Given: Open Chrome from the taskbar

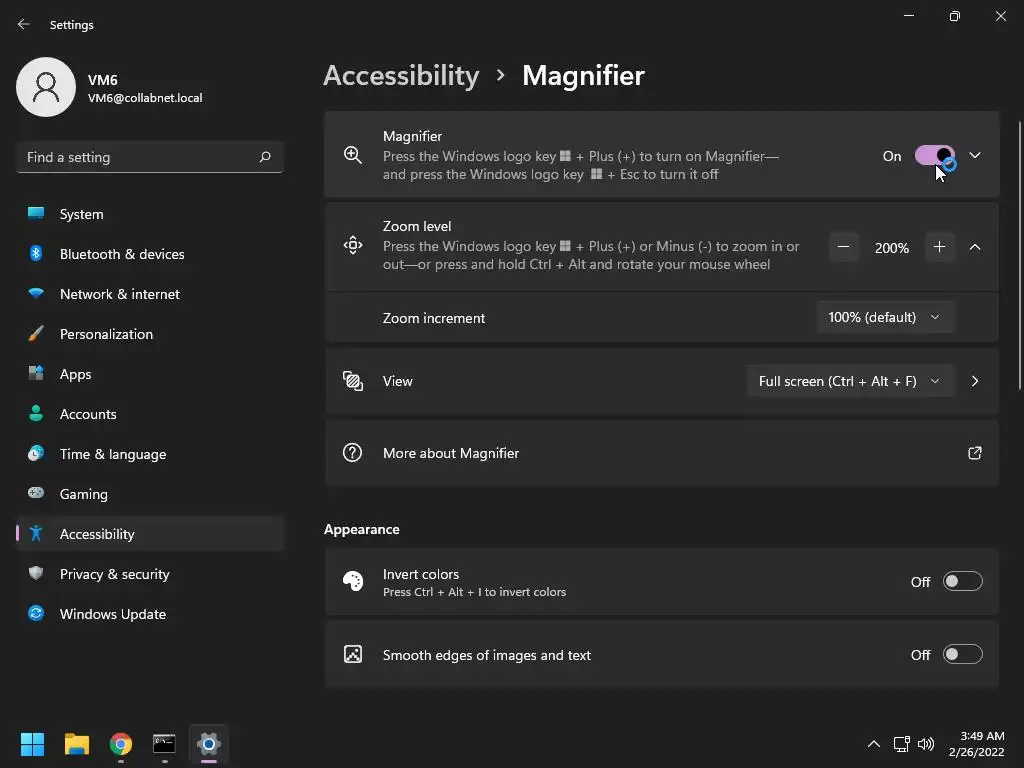Looking at the screenshot, I should pos(121,744).
